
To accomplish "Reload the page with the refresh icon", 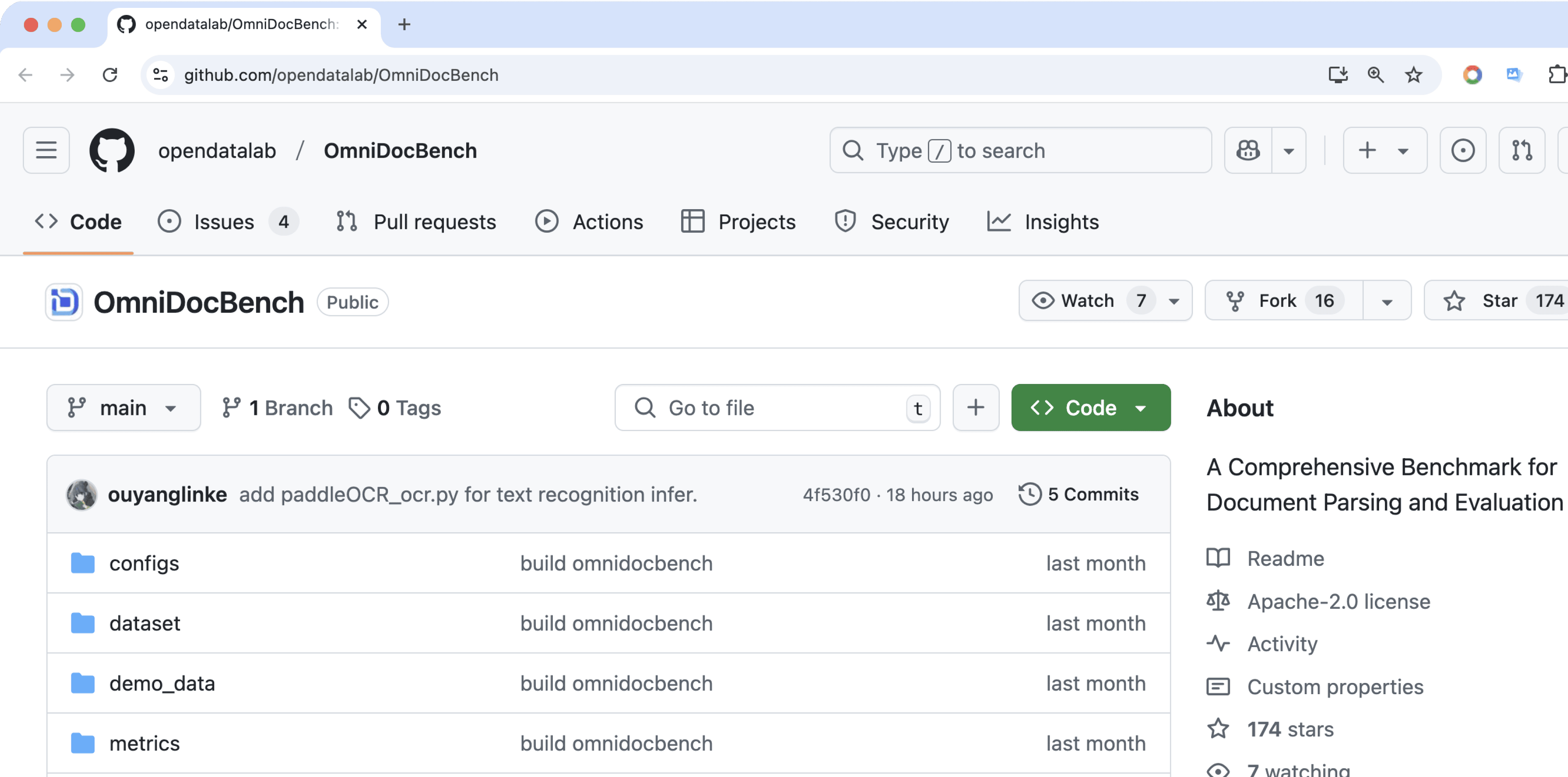I will pos(110,75).
